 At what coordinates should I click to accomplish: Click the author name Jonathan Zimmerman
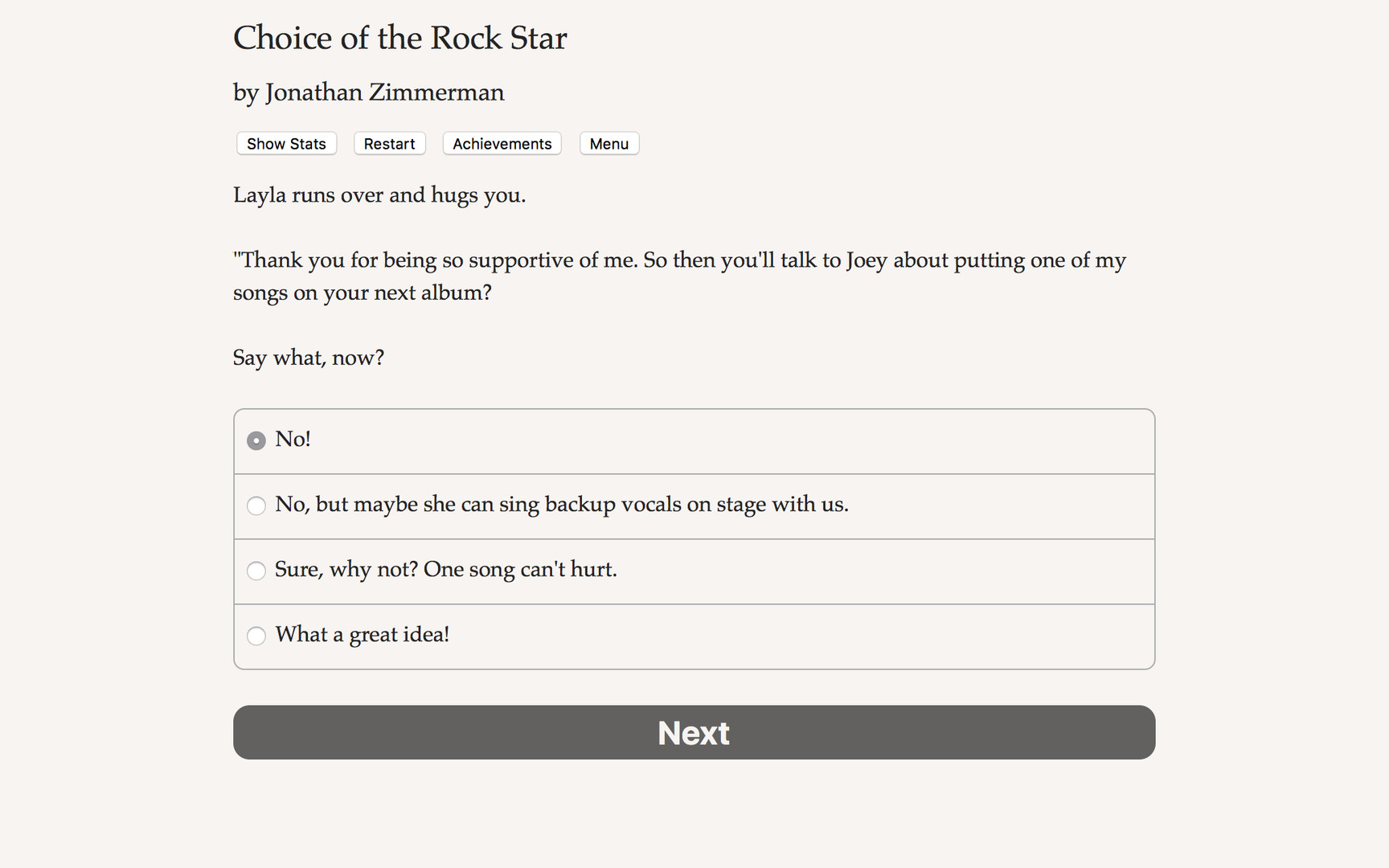[368, 92]
